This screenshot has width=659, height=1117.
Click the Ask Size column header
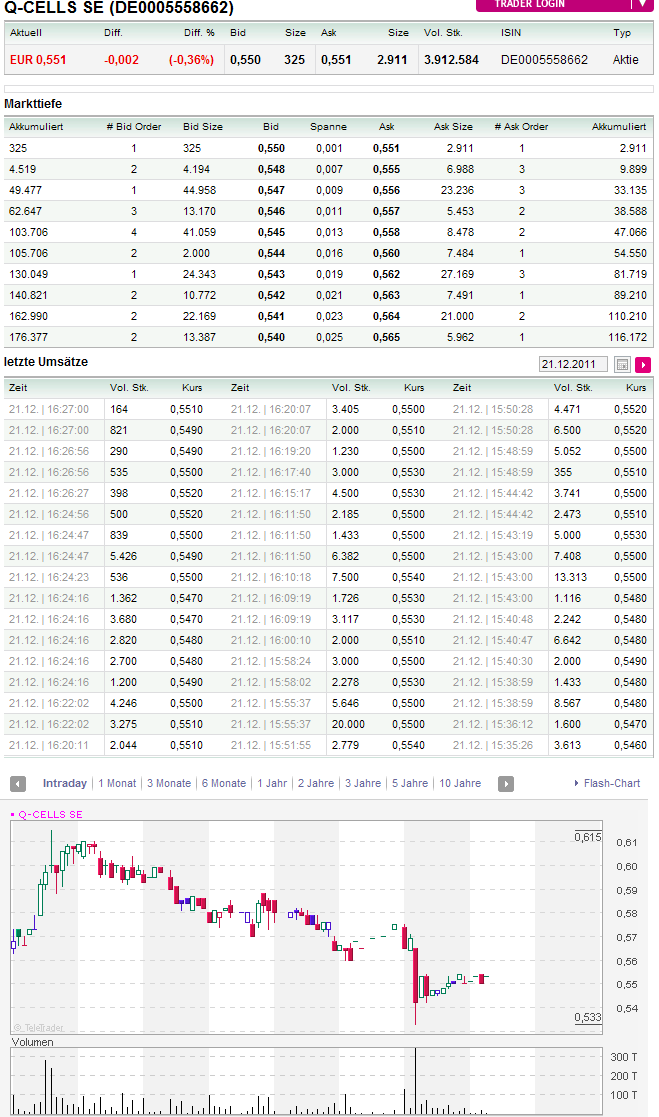(453, 127)
